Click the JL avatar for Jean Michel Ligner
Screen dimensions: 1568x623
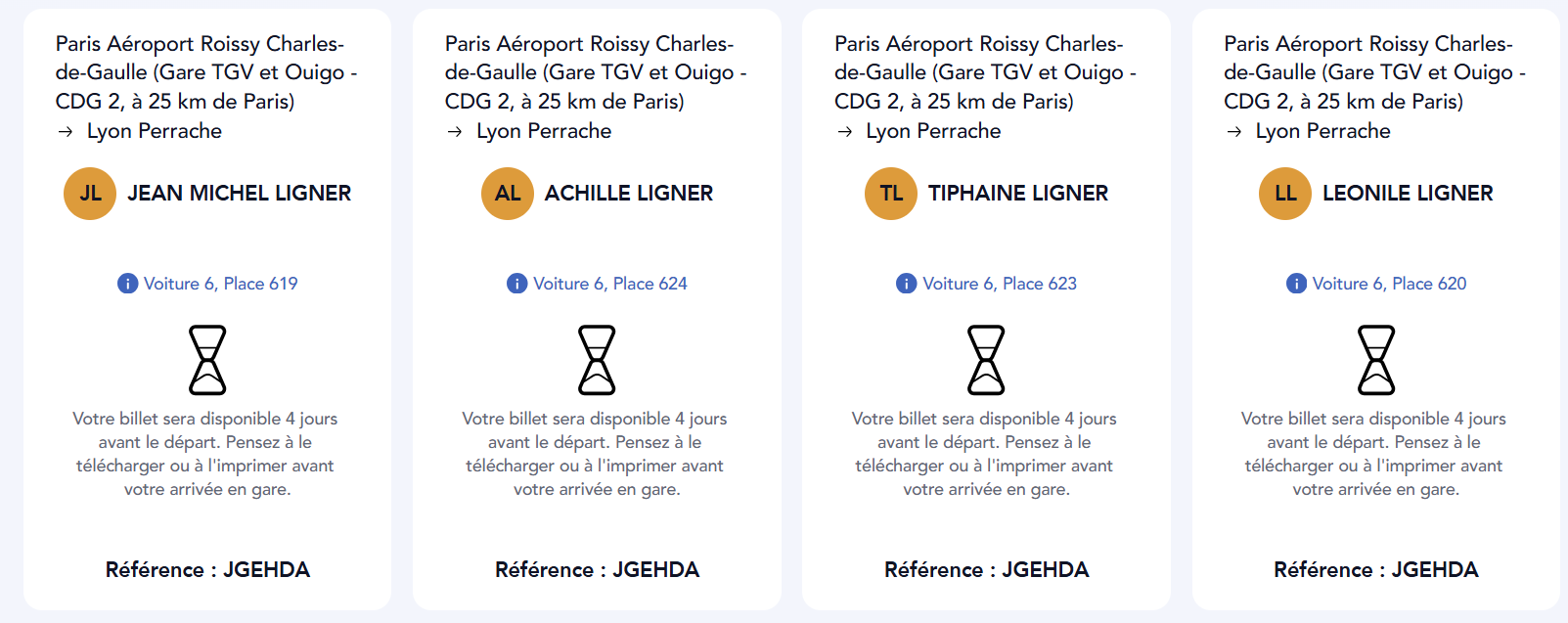point(90,194)
